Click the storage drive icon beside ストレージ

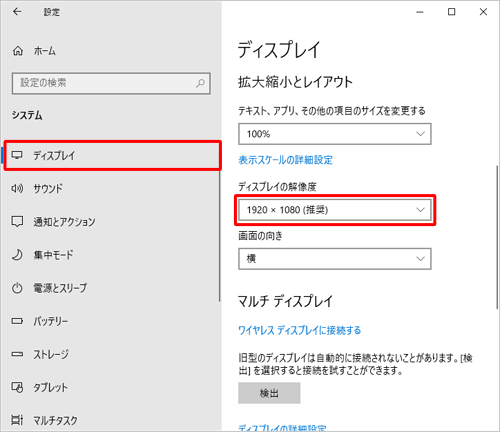17,354
